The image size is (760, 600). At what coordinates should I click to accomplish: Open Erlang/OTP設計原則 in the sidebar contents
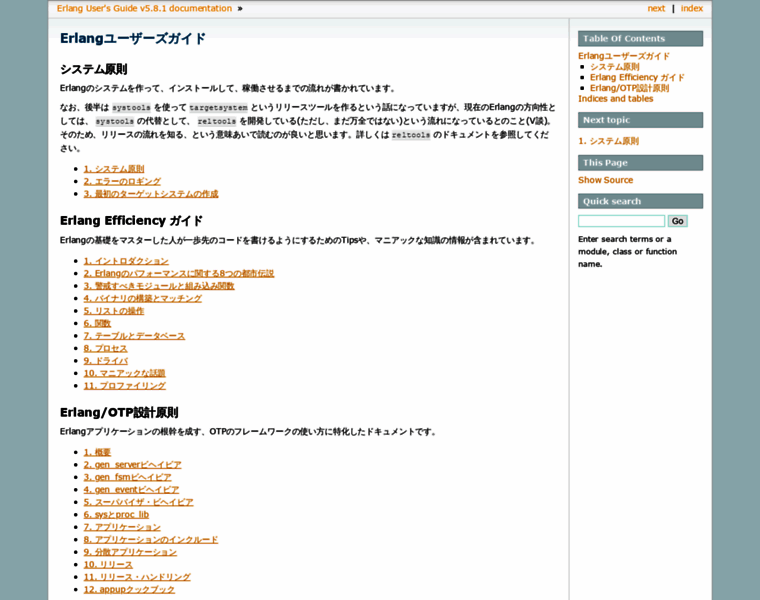click(x=629, y=88)
